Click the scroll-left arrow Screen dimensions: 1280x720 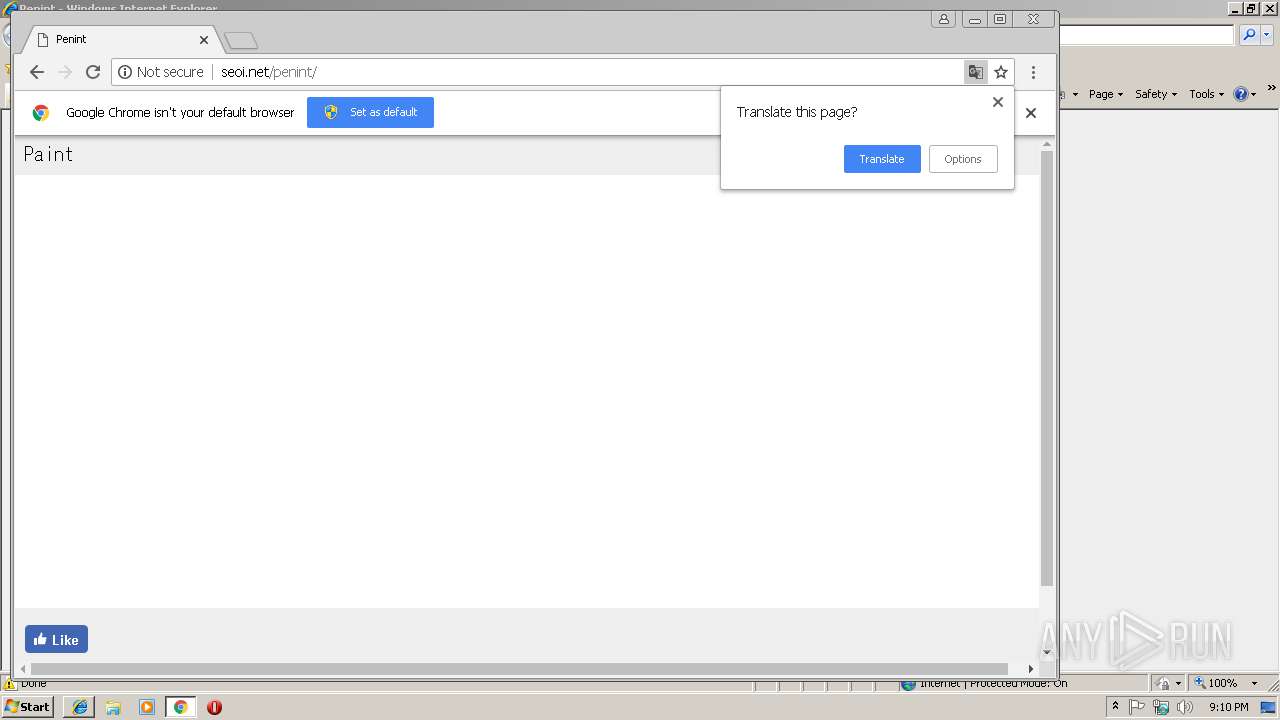click(x=23, y=668)
